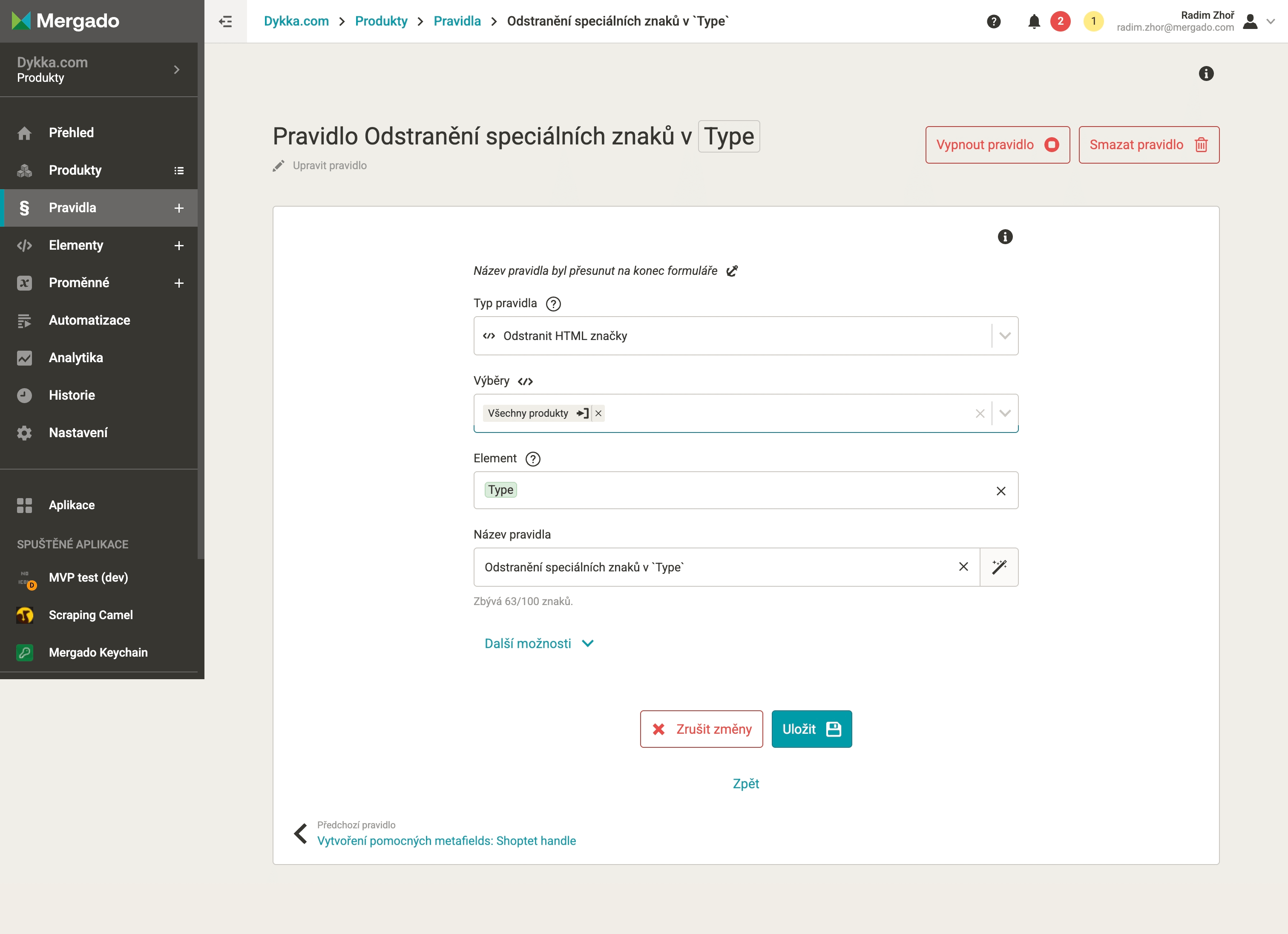Collapse the sidebar with the toggle icon
Viewport: 1288px width, 934px height.
click(225, 22)
